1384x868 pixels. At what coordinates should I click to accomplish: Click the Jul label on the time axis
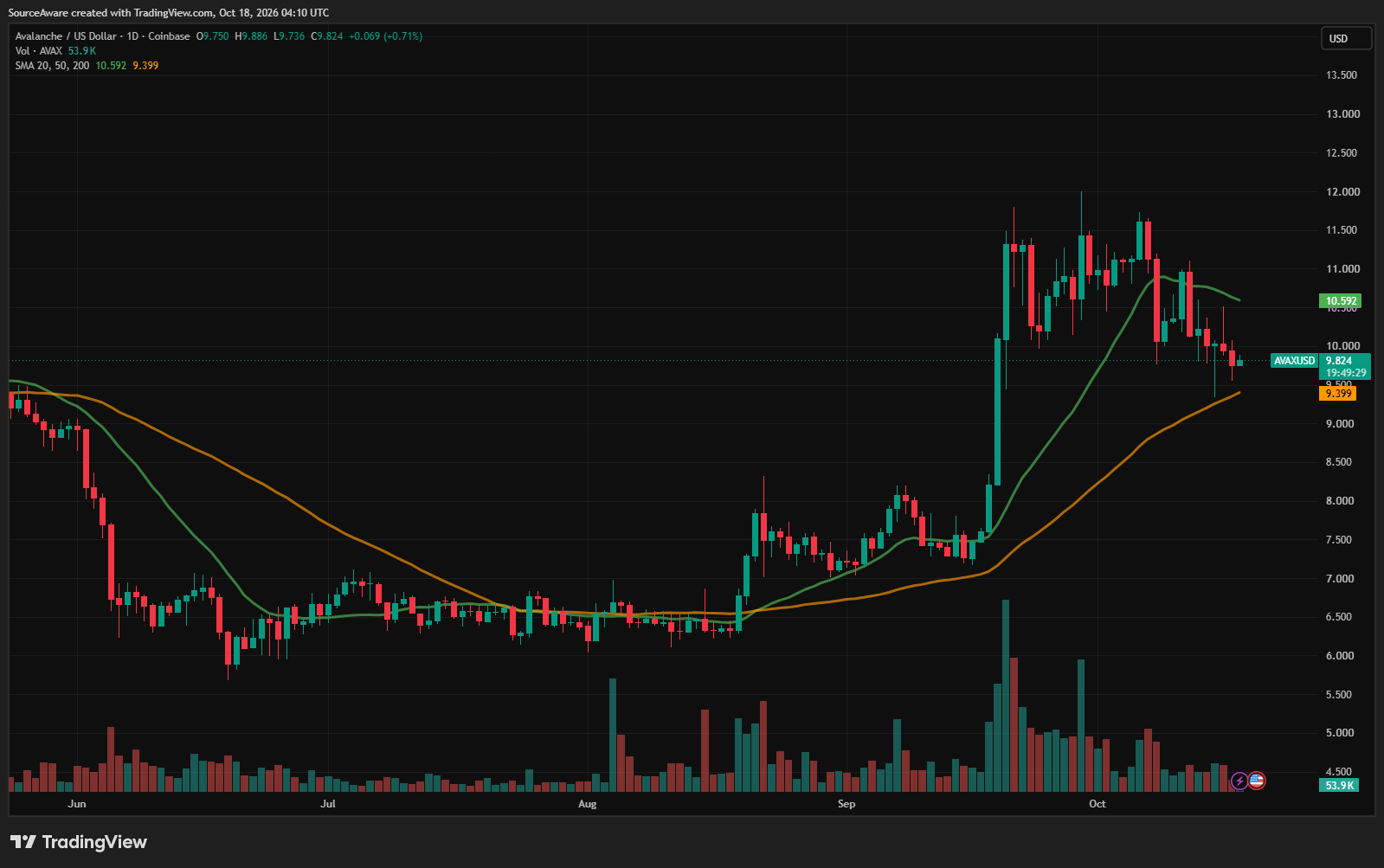pos(328,804)
